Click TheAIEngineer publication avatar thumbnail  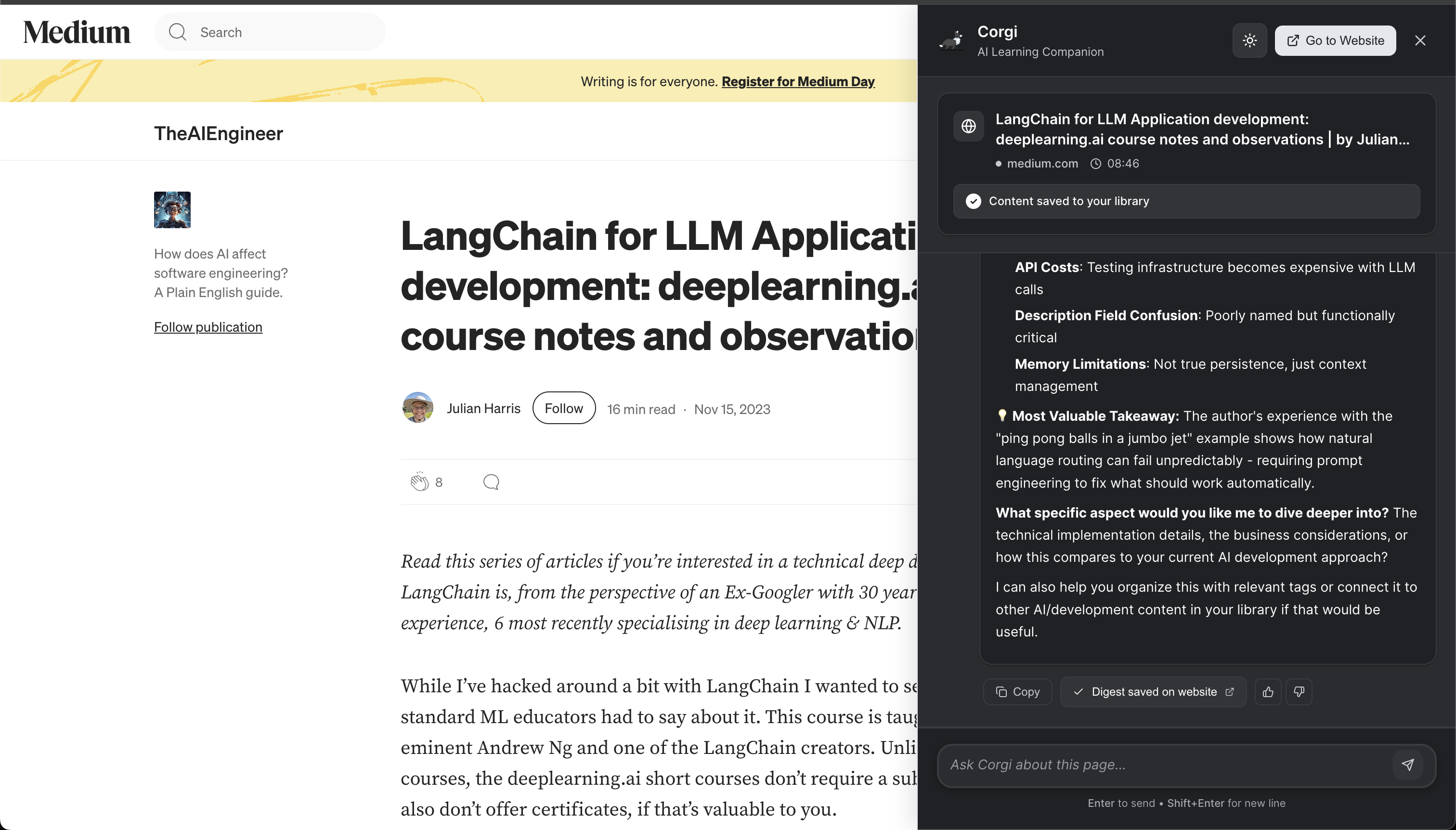tap(172, 210)
